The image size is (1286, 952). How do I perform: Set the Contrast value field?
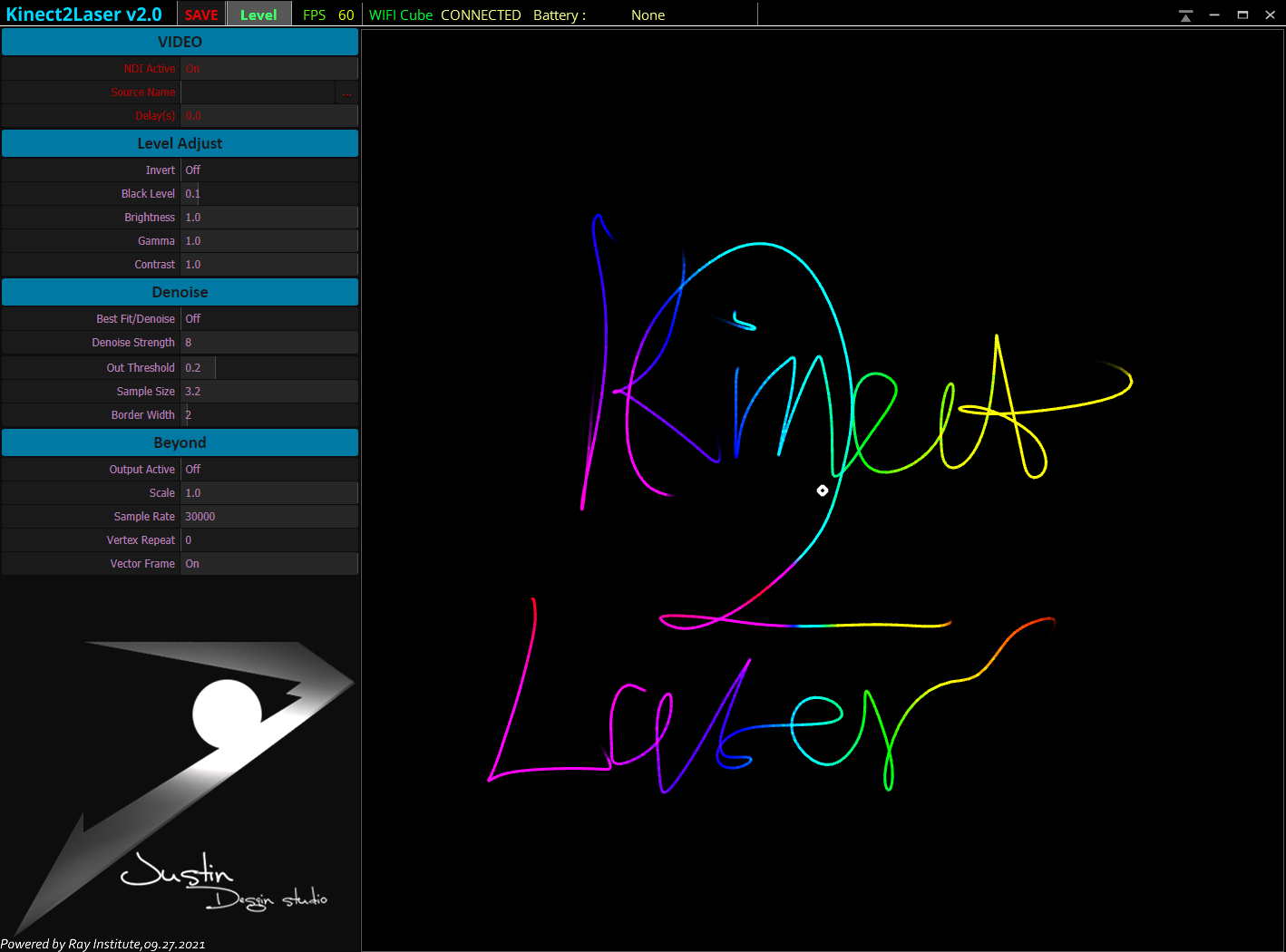(x=269, y=265)
